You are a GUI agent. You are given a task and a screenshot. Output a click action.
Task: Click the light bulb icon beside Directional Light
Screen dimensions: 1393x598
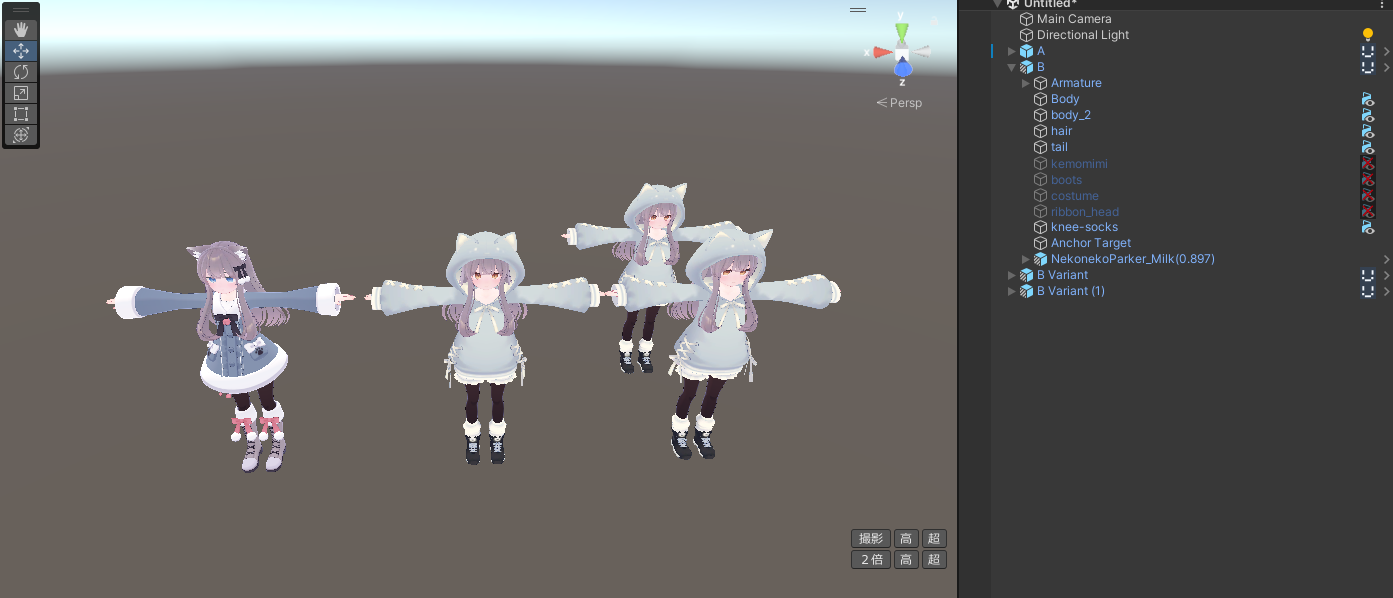[1368, 35]
